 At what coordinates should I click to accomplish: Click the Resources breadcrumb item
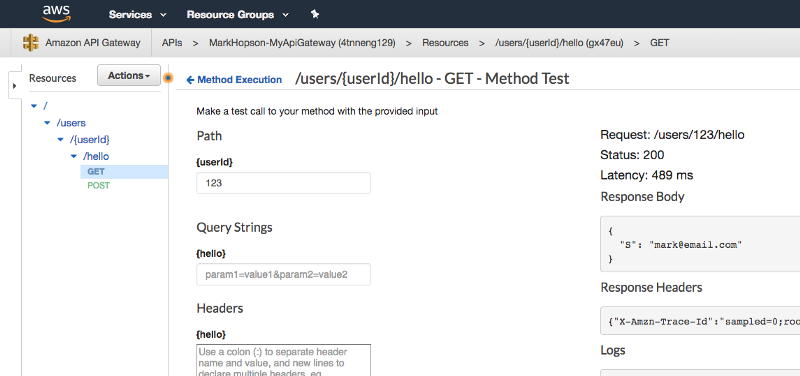tap(445, 43)
